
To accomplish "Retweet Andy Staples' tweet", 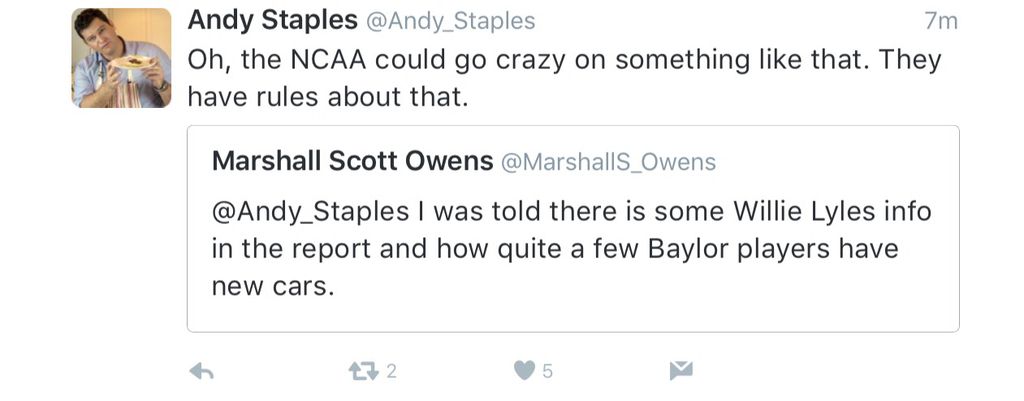I will (x=360, y=371).
